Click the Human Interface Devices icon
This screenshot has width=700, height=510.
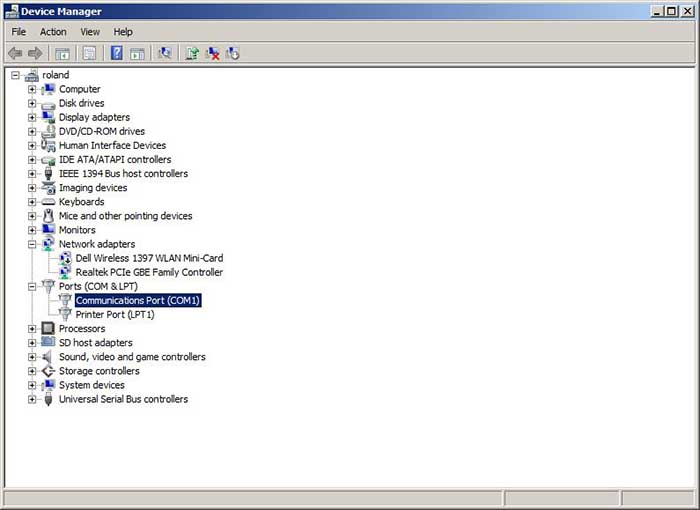click(48, 145)
